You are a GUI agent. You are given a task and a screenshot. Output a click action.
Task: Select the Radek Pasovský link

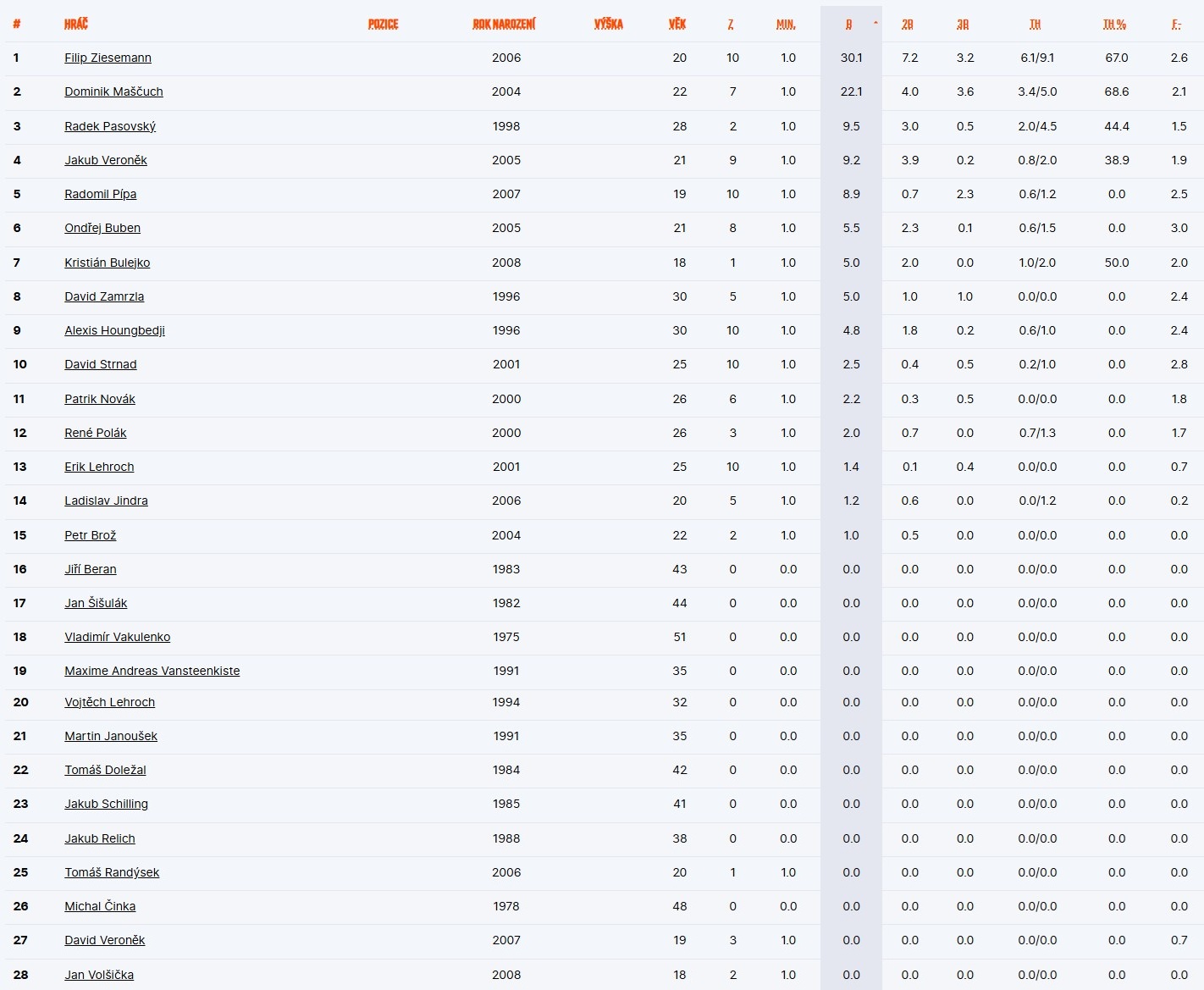[x=110, y=126]
